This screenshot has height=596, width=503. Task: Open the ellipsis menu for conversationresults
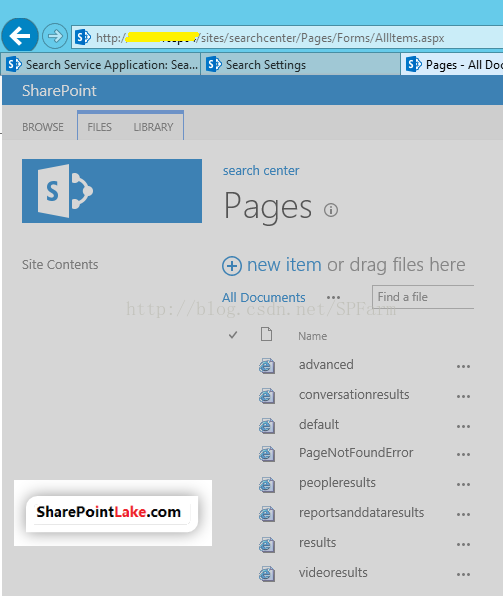(463, 396)
